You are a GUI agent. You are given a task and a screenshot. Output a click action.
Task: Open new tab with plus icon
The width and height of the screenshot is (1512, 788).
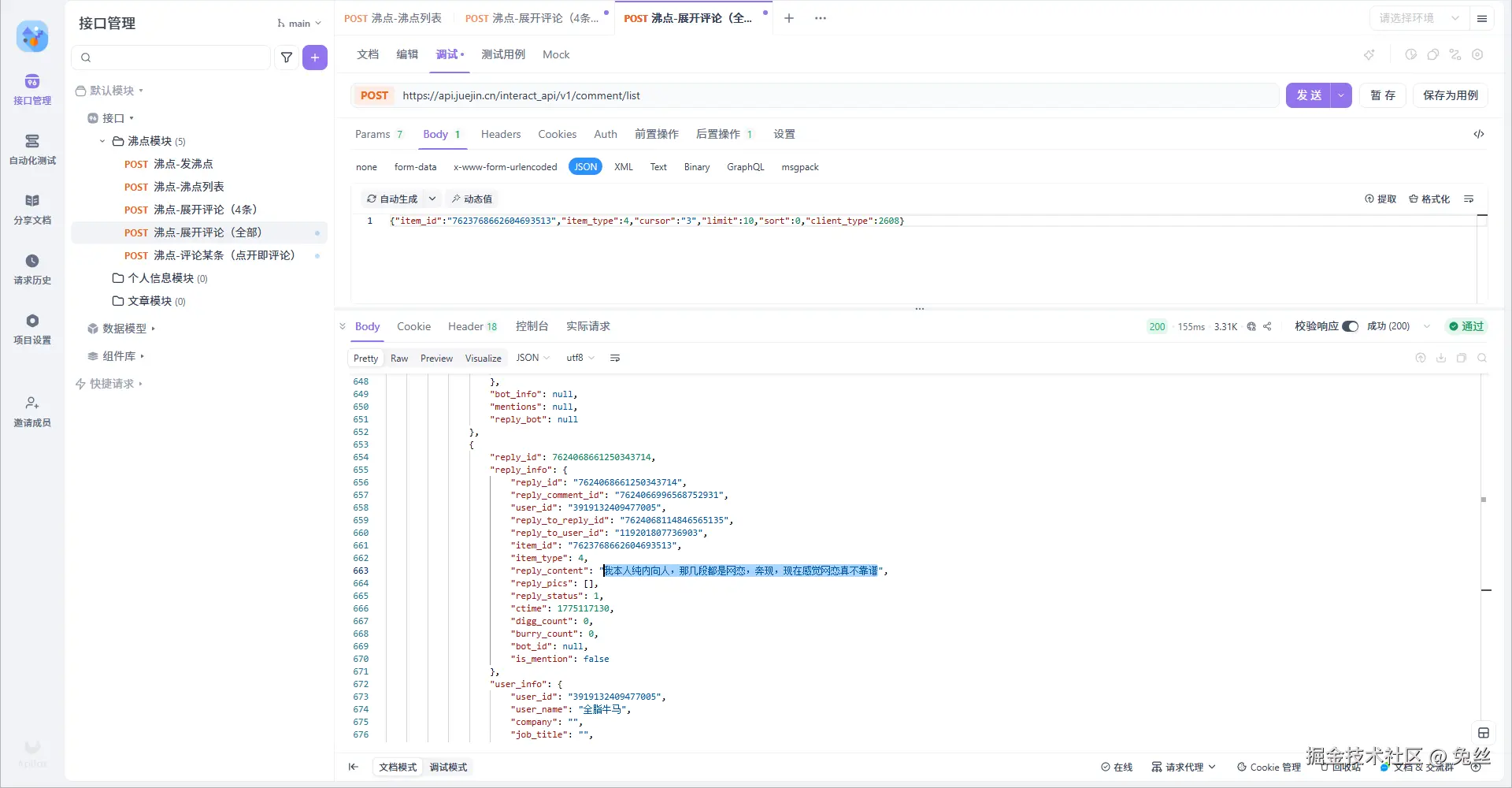pyautogui.click(x=789, y=18)
